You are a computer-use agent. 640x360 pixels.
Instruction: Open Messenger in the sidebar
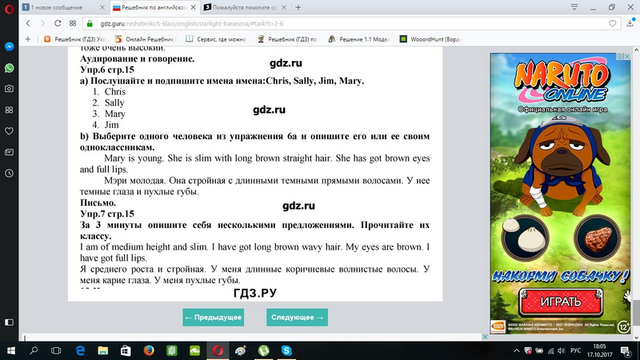tap(9, 47)
